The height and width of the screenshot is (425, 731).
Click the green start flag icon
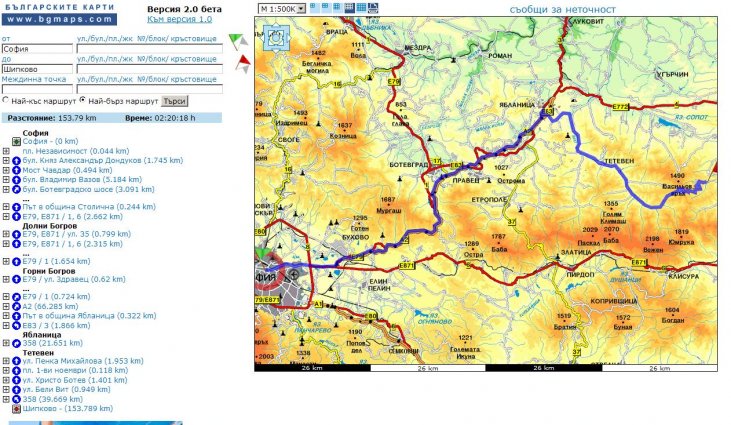(x=236, y=41)
